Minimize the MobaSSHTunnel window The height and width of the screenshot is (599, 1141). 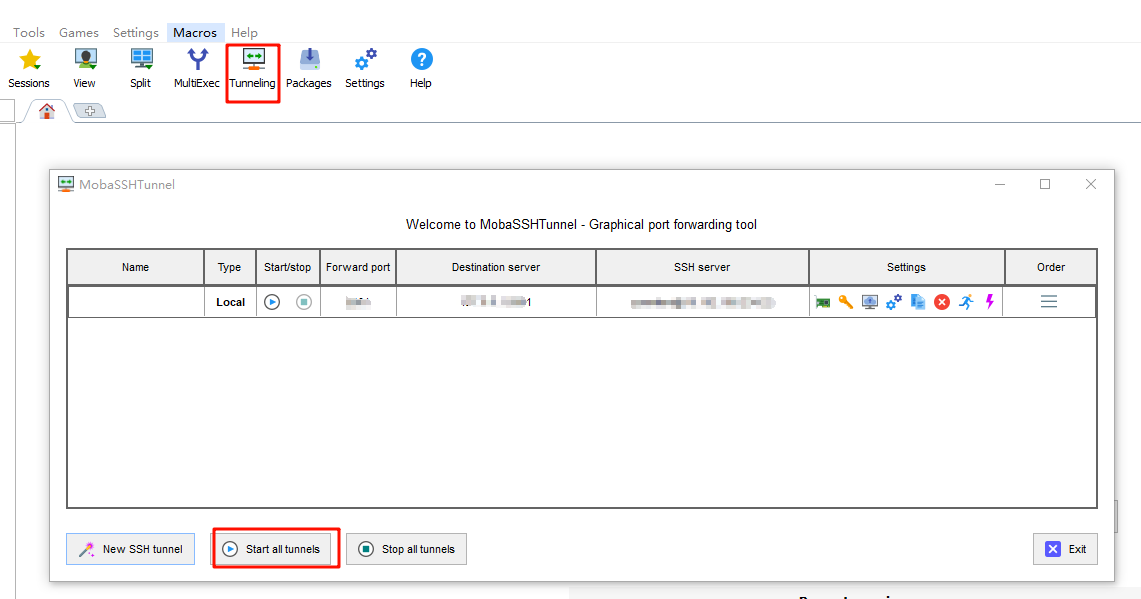[1000, 184]
